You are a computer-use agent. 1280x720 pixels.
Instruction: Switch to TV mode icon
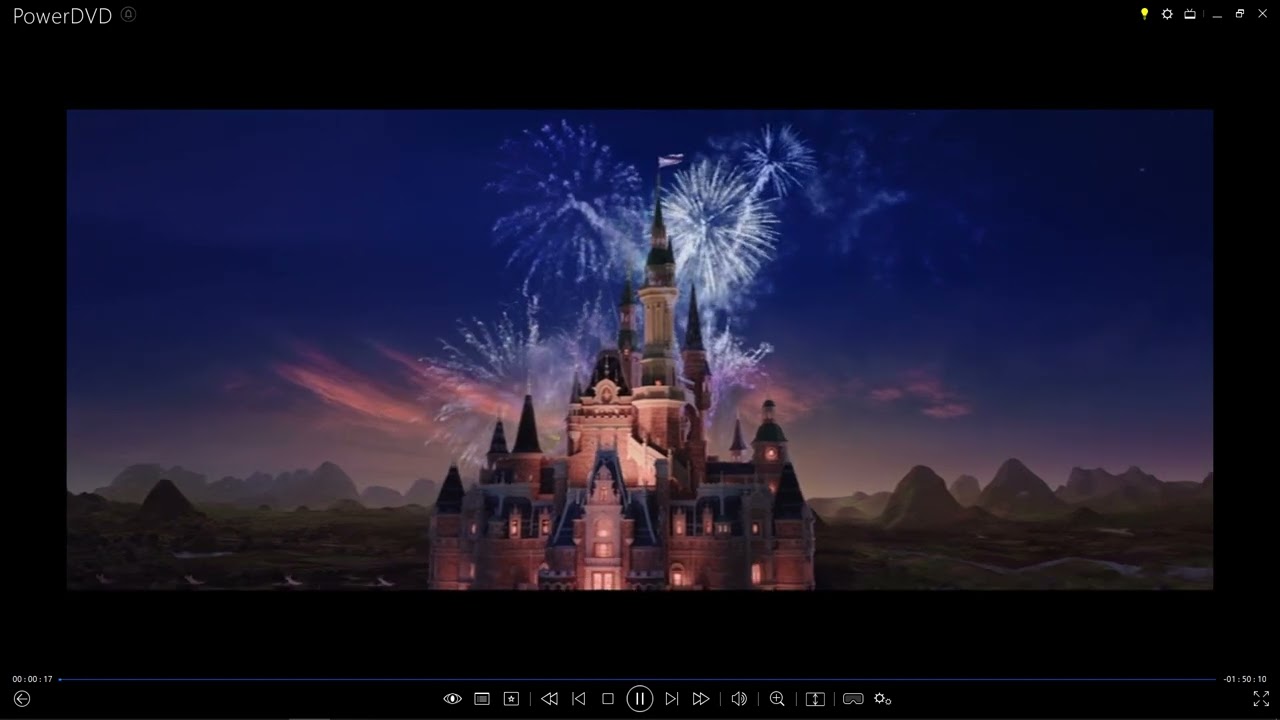[1190, 14]
